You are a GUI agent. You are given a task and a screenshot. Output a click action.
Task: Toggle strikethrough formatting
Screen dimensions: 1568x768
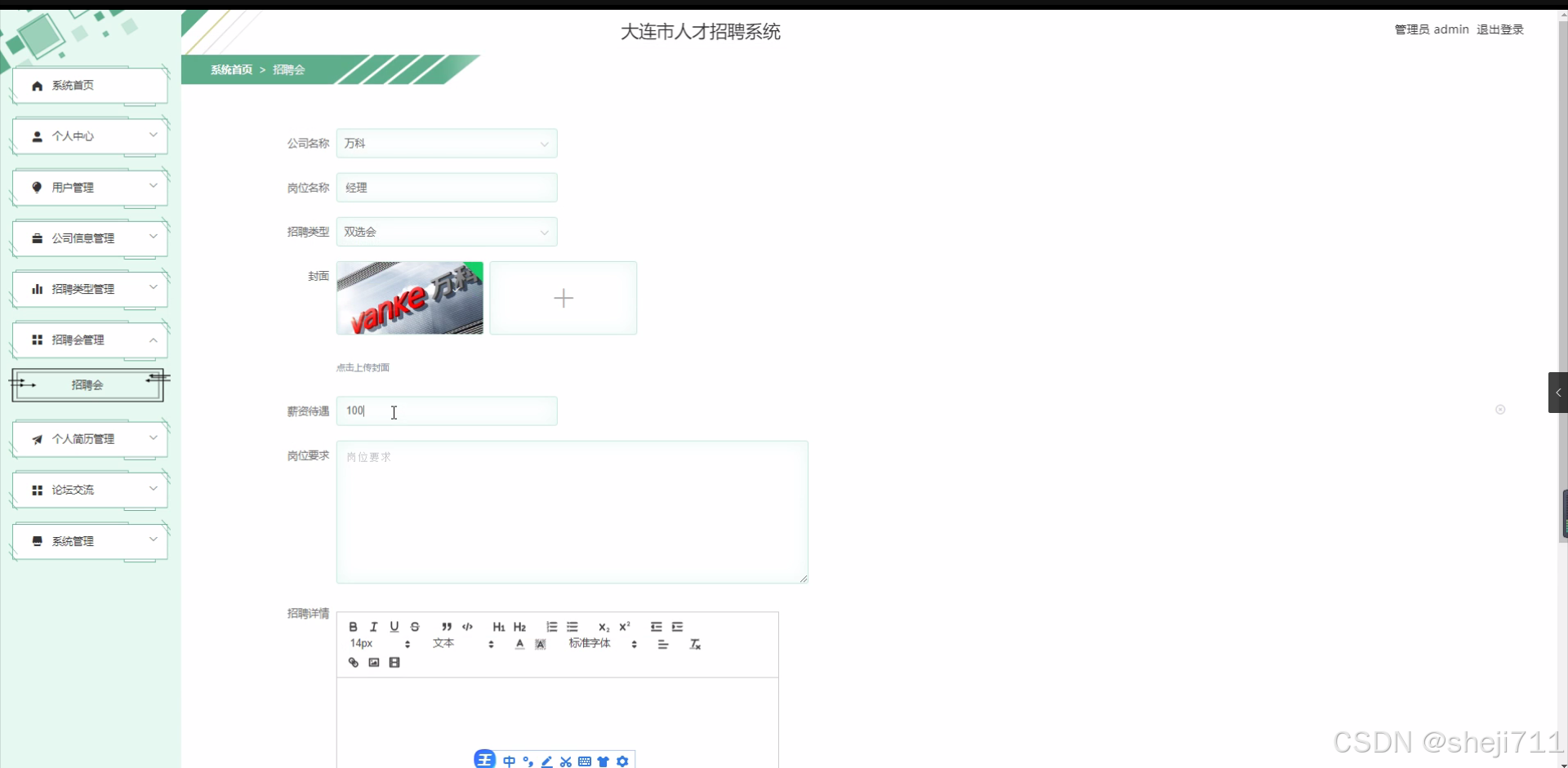coord(415,626)
